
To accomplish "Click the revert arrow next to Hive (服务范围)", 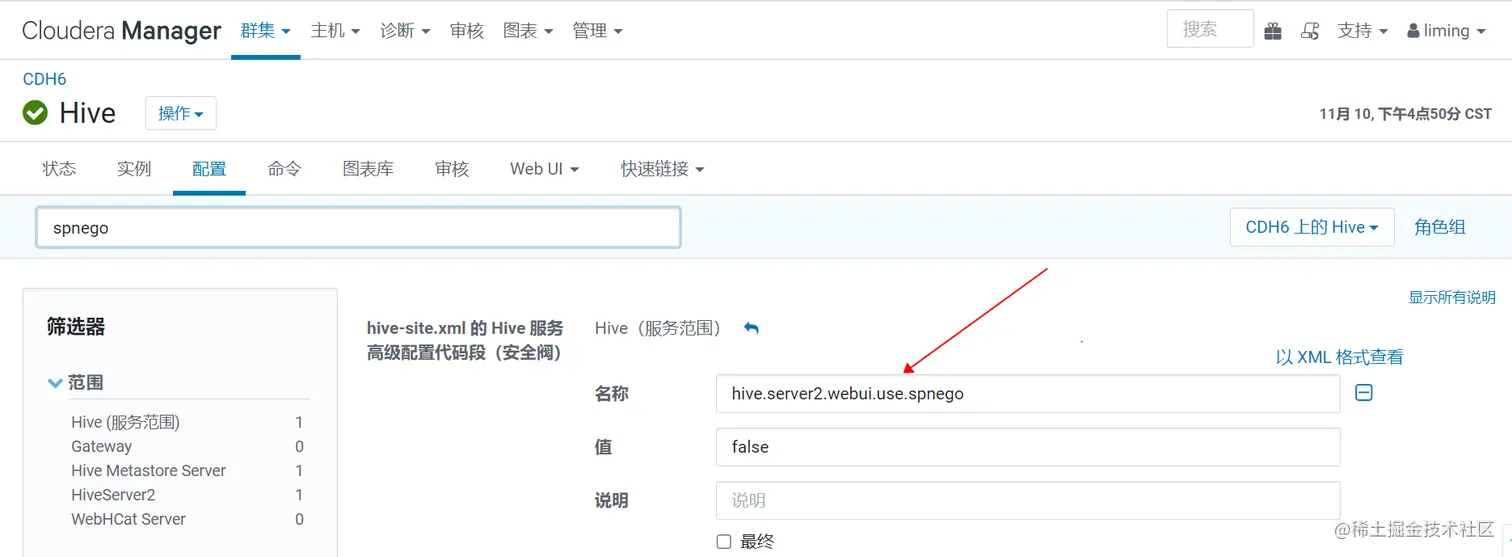I will (x=751, y=328).
